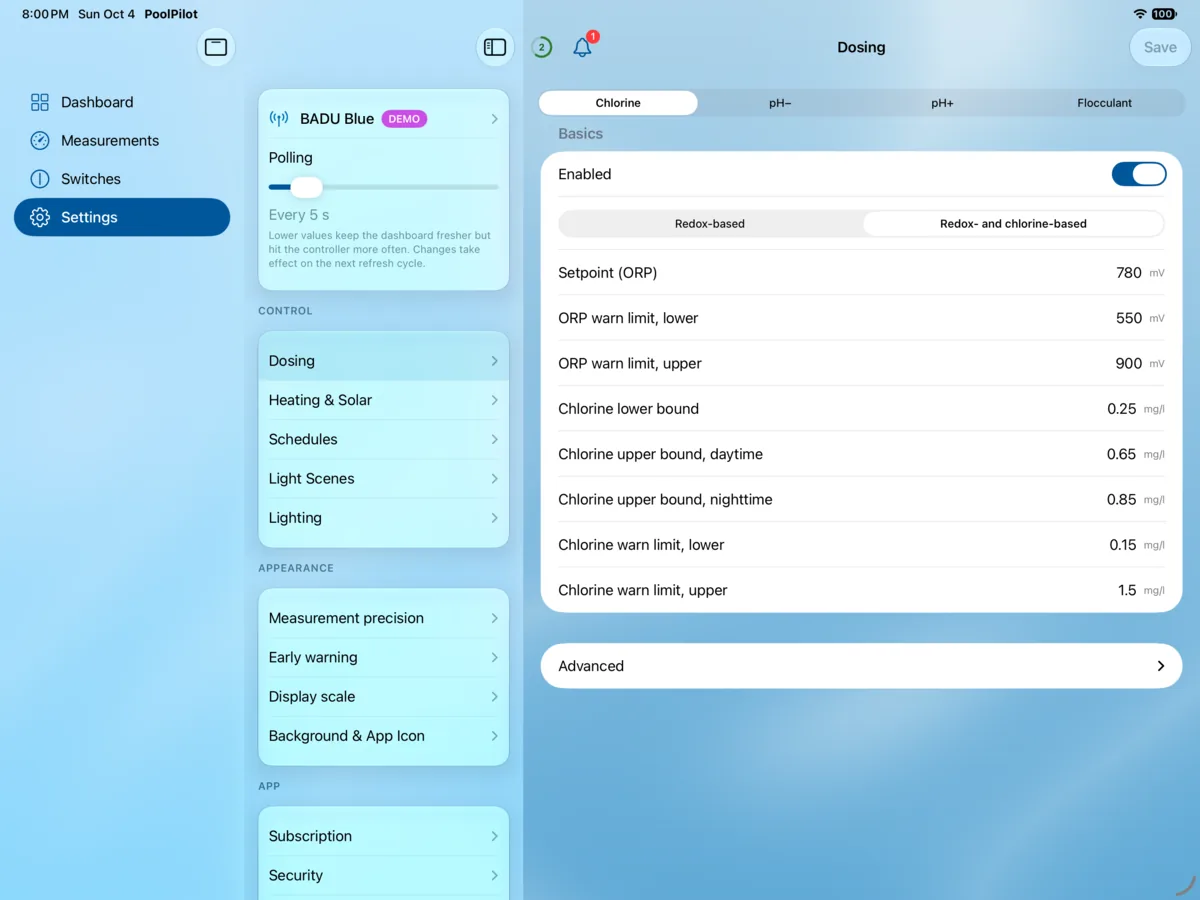1200x900 pixels.
Task: Tap the BADU Blue antenna signal icon
Action: [279, 118]
